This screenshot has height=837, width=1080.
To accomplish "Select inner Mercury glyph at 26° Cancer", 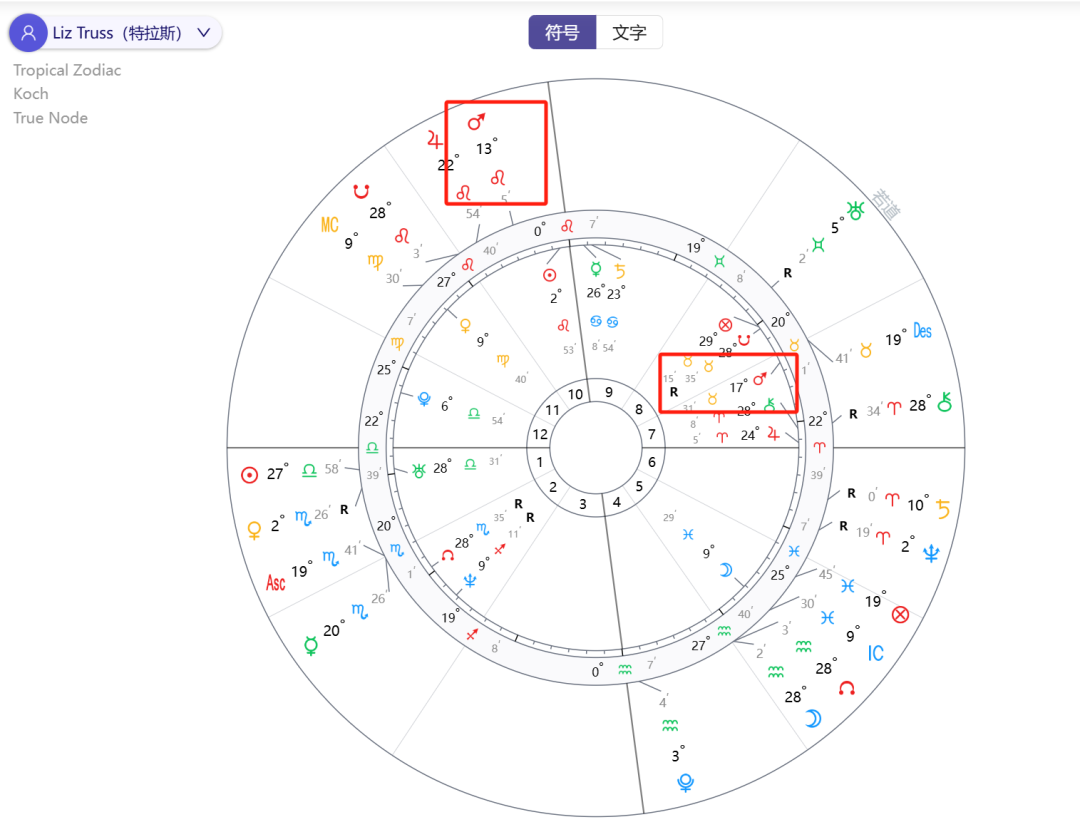I will [x=596, y=269].
